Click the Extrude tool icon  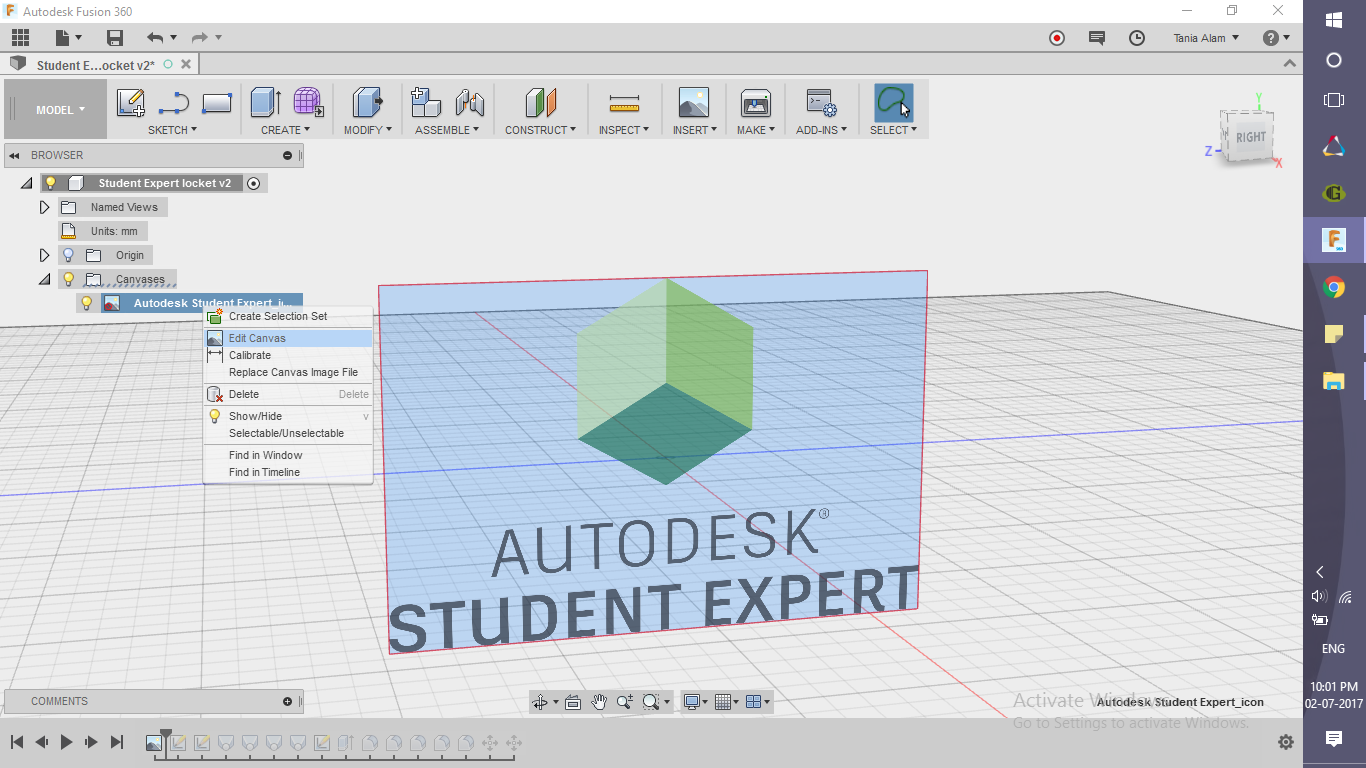pyautogui.click(x=265, y=102)
